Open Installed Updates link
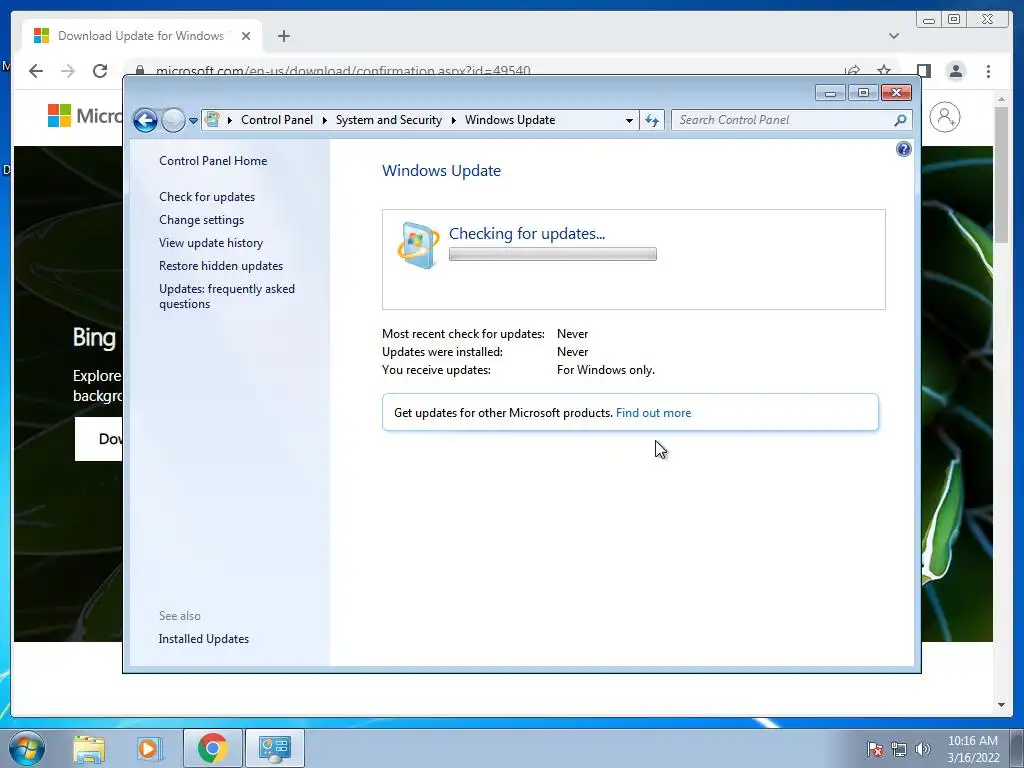1024x768 pixels. click(x=204, y=639)
